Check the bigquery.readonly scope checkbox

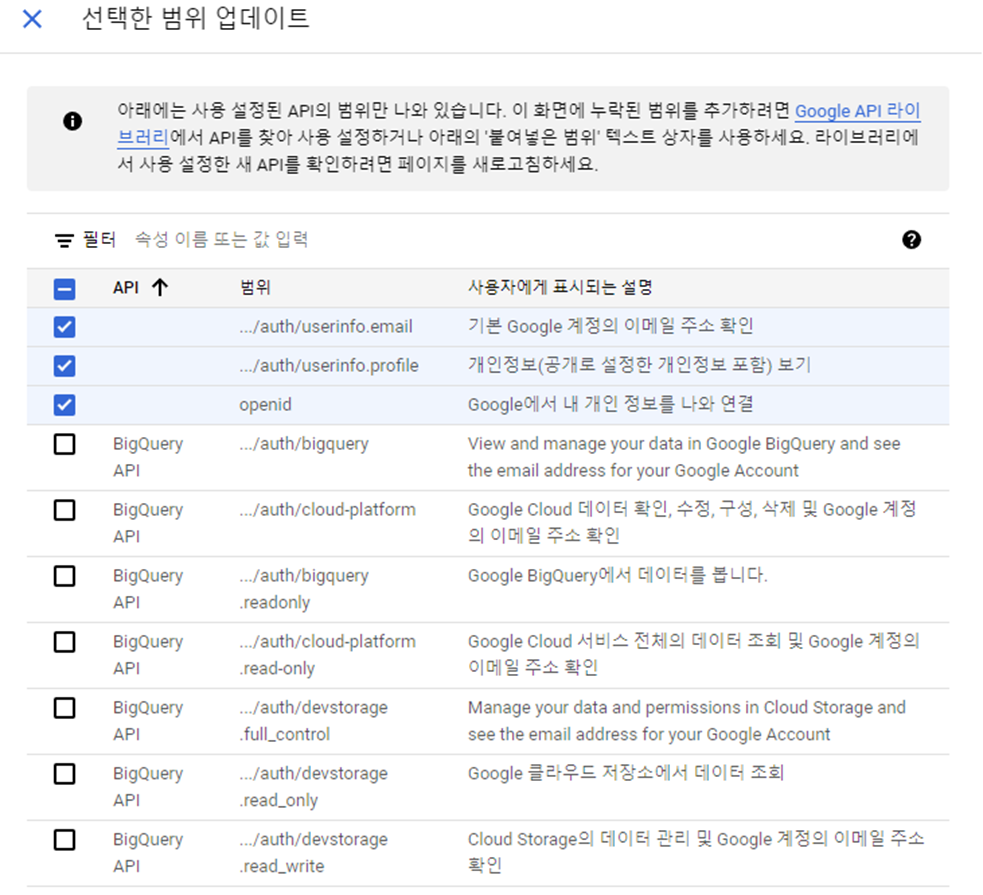pos(65,576)
